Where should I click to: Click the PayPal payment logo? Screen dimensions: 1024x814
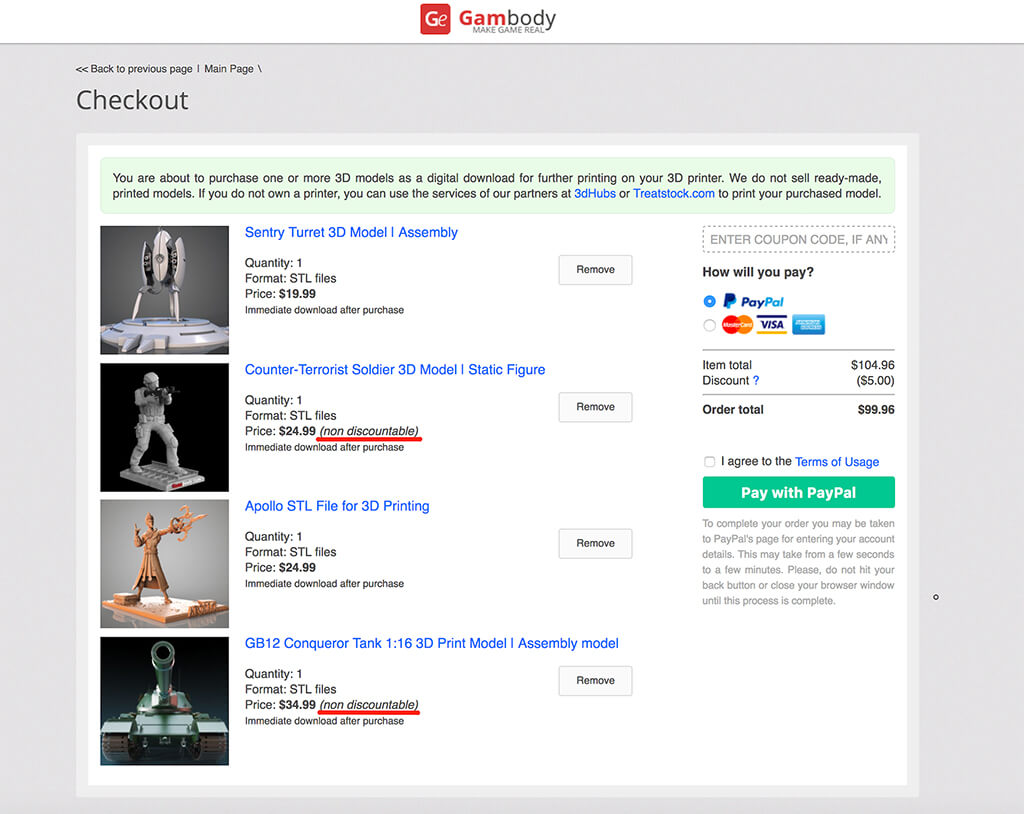click(x=755, y=301)
